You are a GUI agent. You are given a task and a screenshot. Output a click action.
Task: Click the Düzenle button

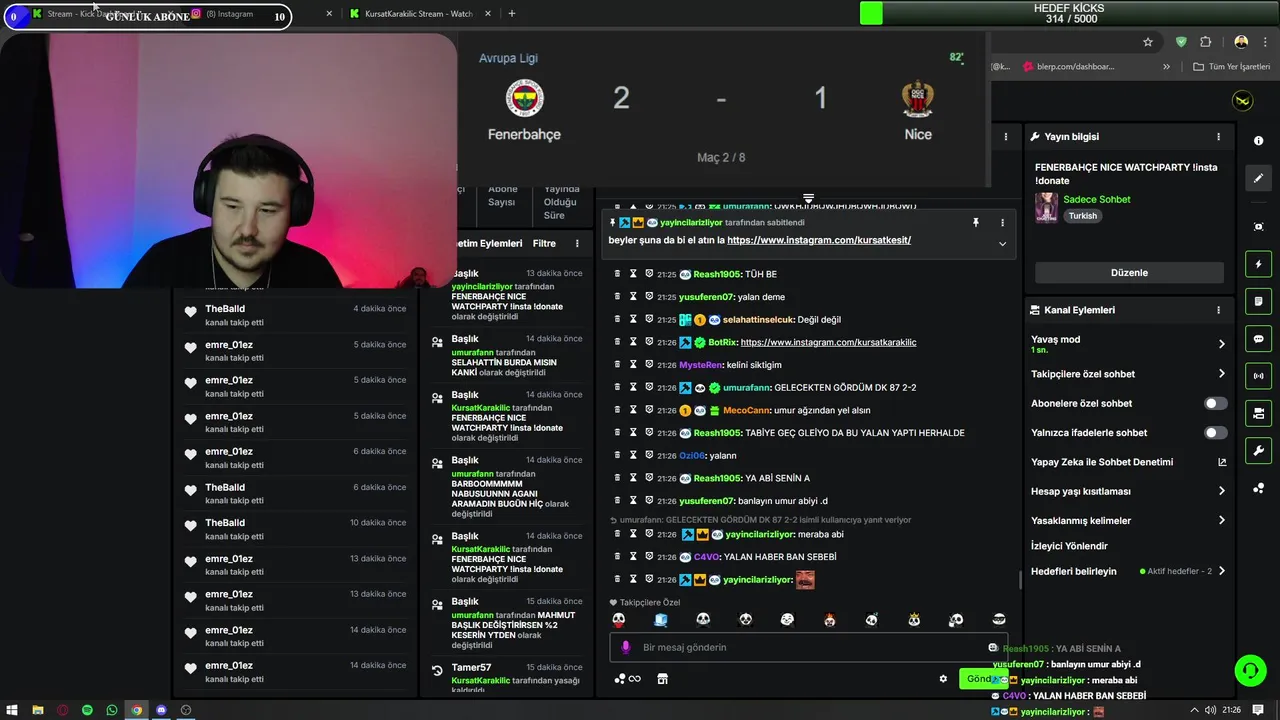[1129, 273]
